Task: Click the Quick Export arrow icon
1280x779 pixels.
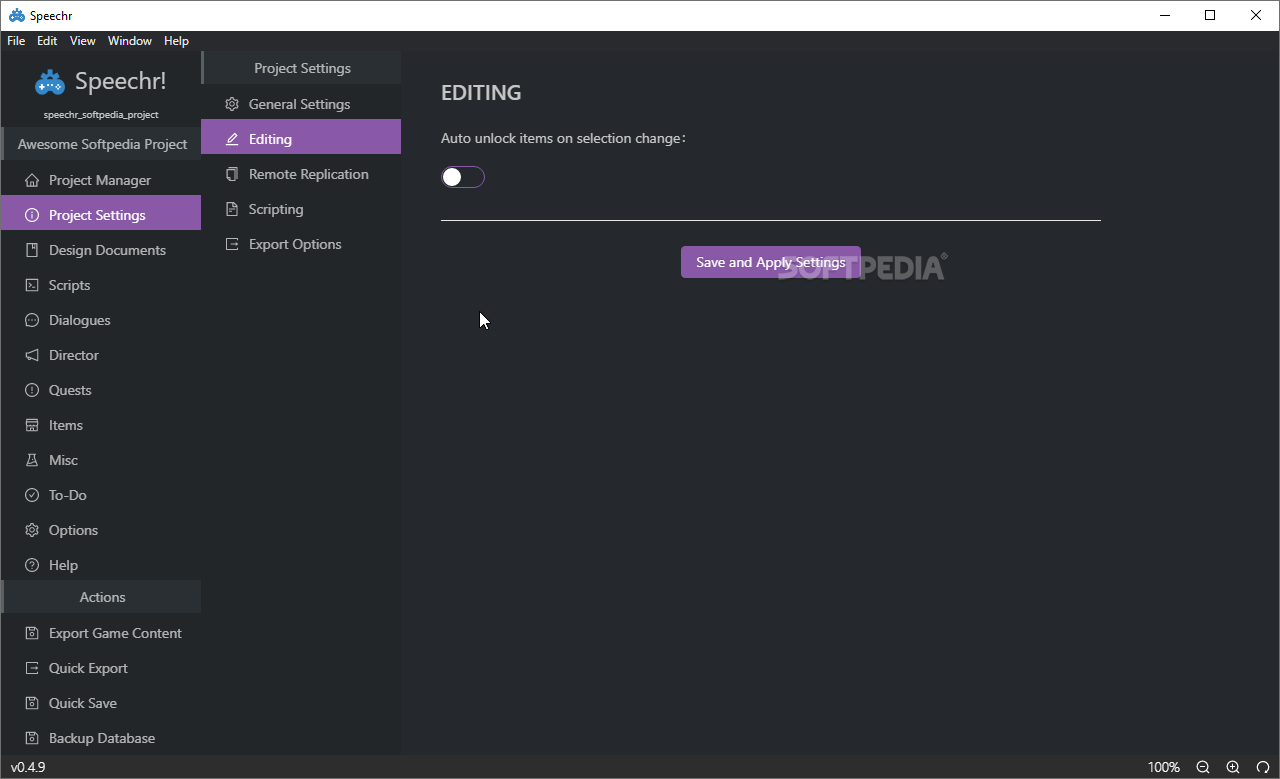Action: pyautogui.click(x=31, y=668)
